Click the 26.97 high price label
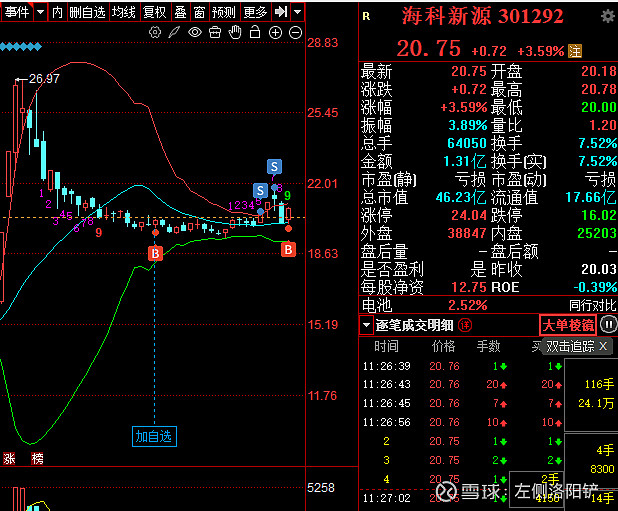Viewport: 618px width, 511px height. coord(44,79)
